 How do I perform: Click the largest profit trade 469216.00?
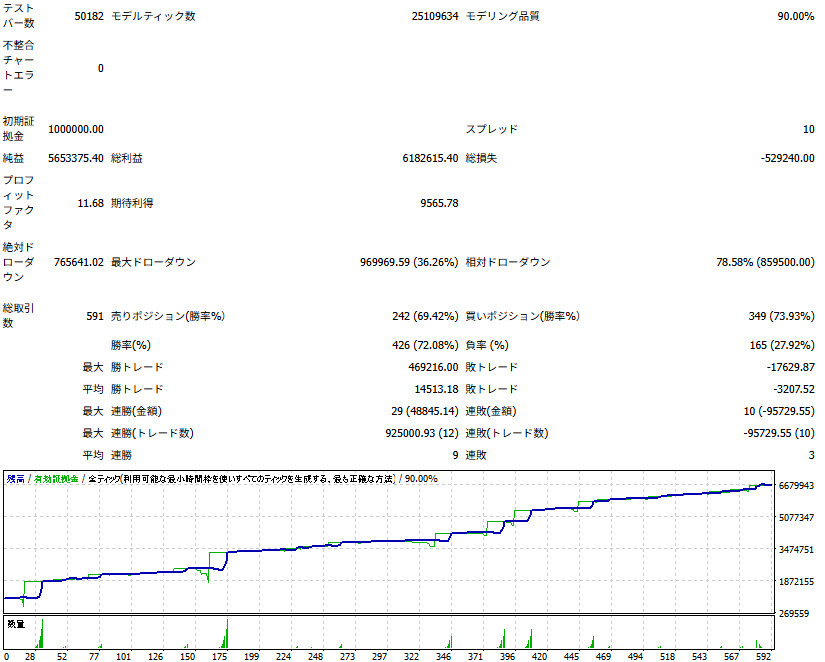(x=434, y=367)
